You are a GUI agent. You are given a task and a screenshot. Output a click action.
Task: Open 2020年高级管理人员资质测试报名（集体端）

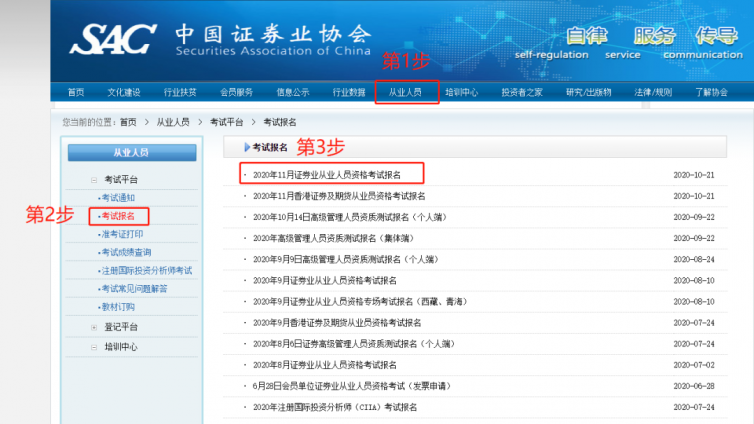click(334, 238)
